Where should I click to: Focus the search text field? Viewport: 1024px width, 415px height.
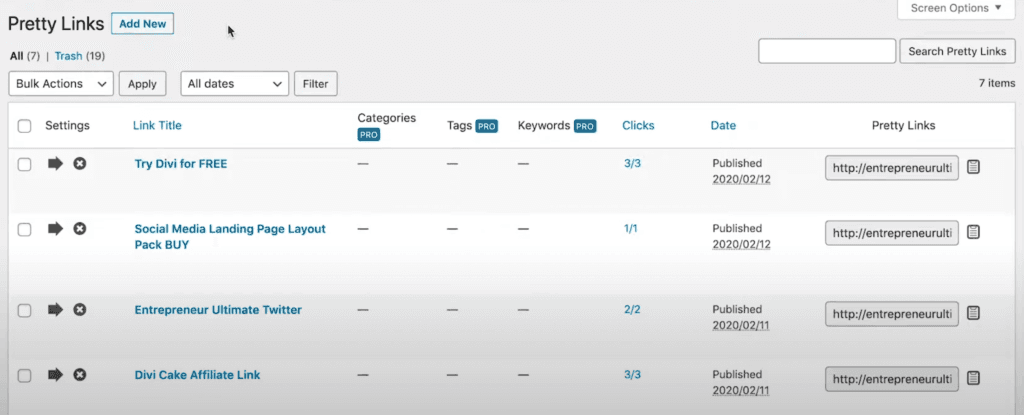tap(827, 51)
